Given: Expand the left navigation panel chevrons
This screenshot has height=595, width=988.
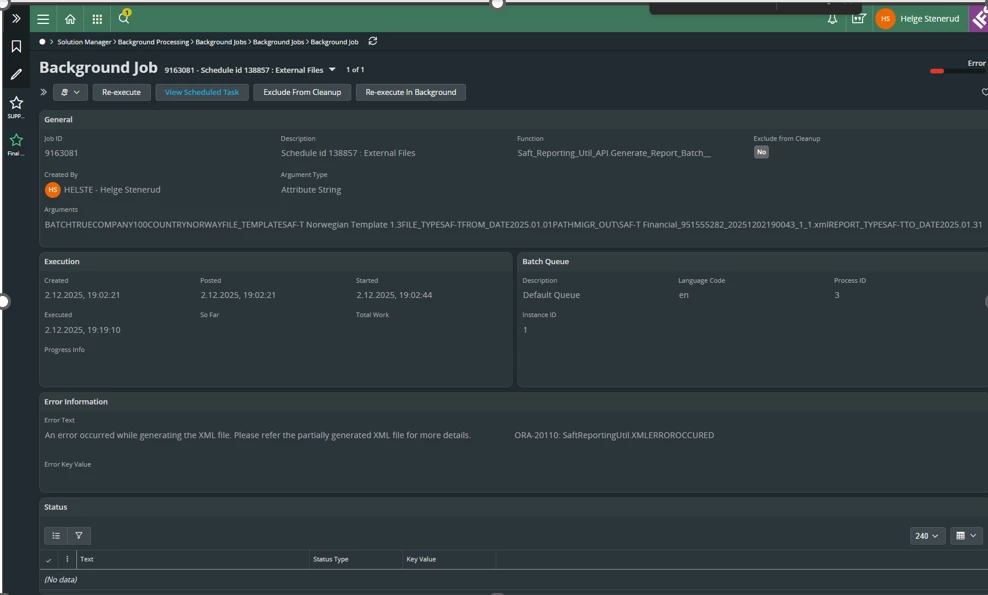Looking at the screenshot, I should (16, 18).
